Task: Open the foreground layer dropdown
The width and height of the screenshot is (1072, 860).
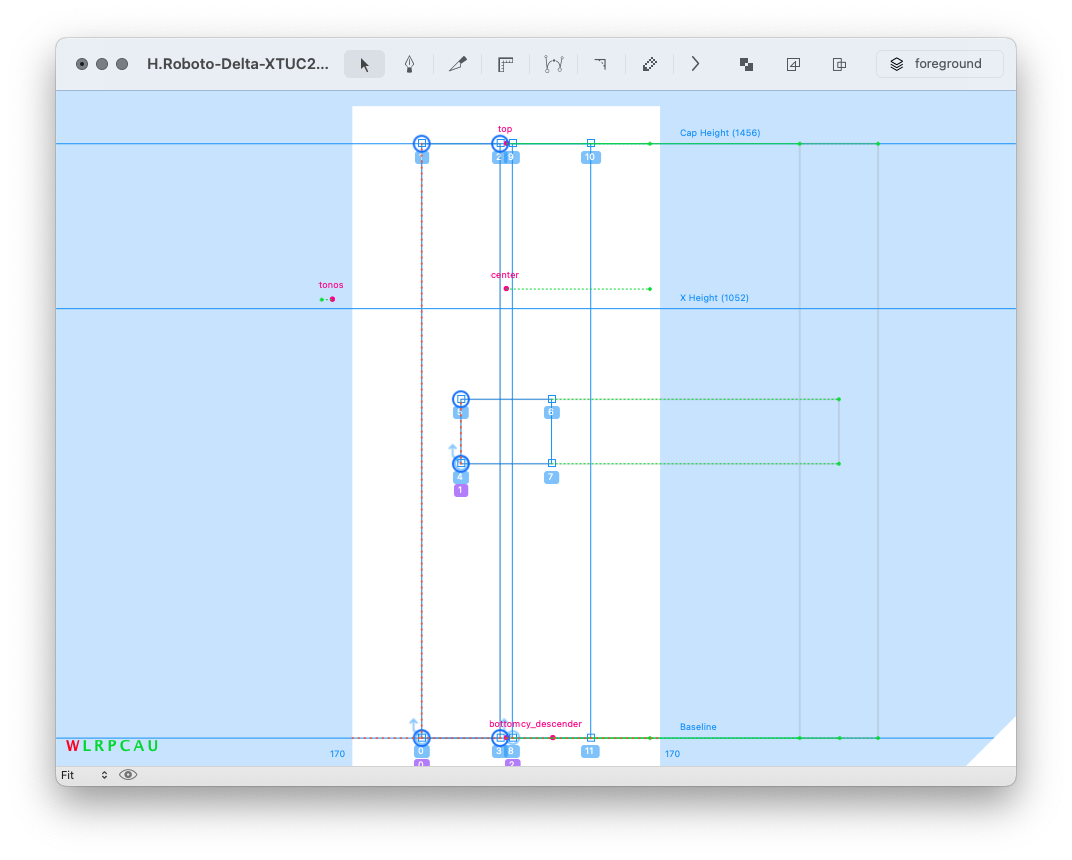Action: coord(939,64)
